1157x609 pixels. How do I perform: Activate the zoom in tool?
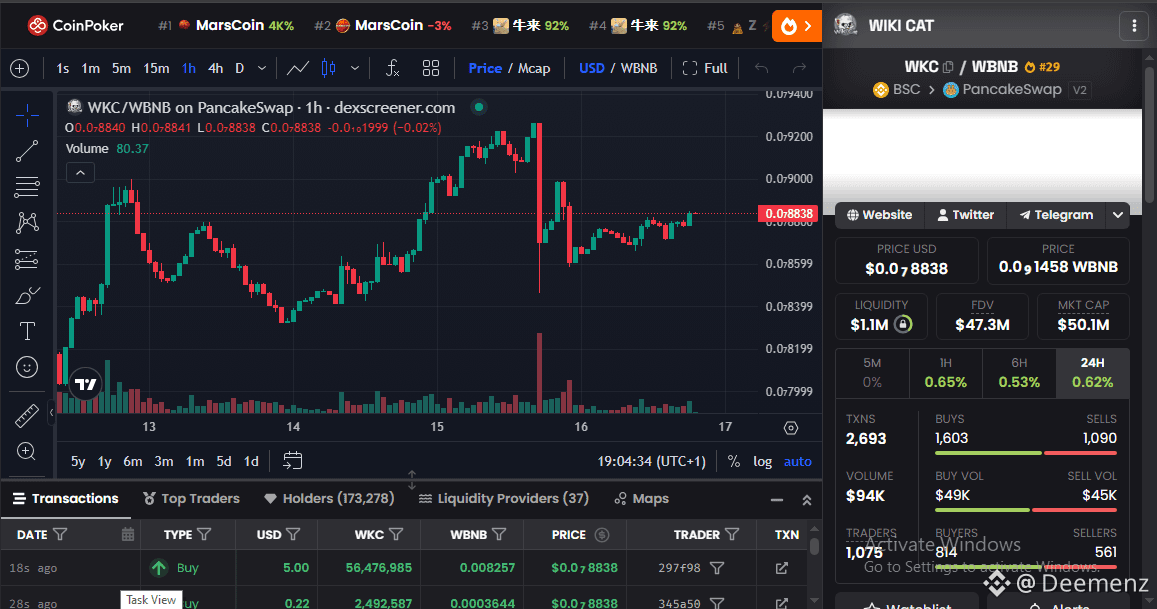[x=27, y=452]
